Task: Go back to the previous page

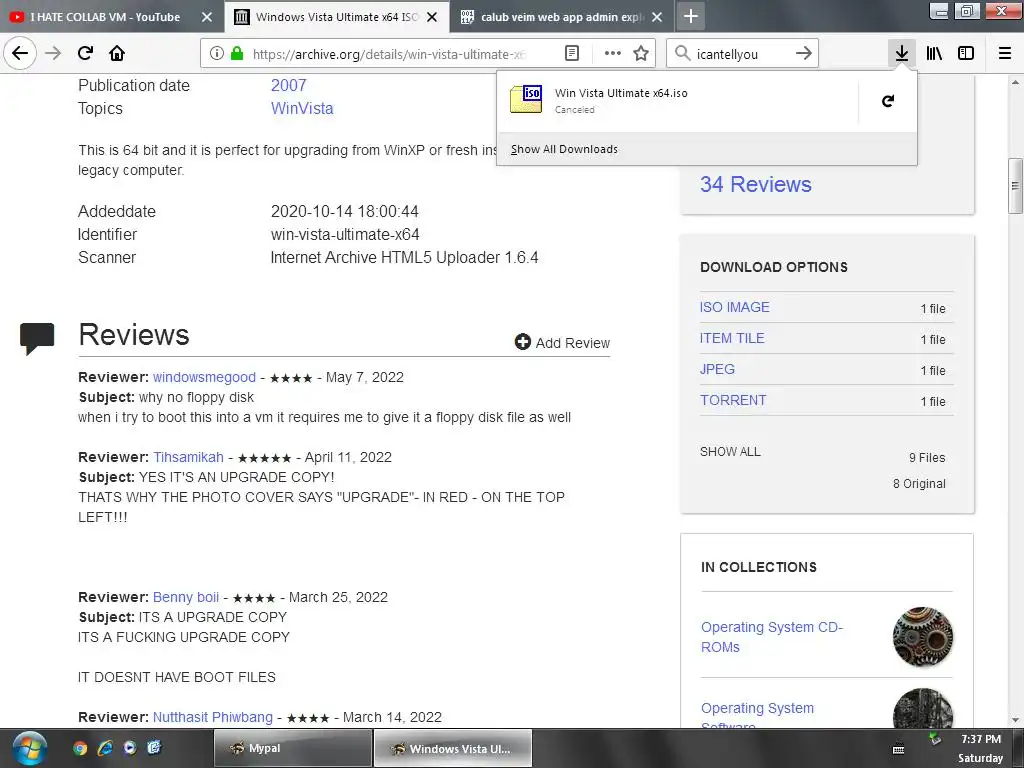Action: click(x=20, y=53)
